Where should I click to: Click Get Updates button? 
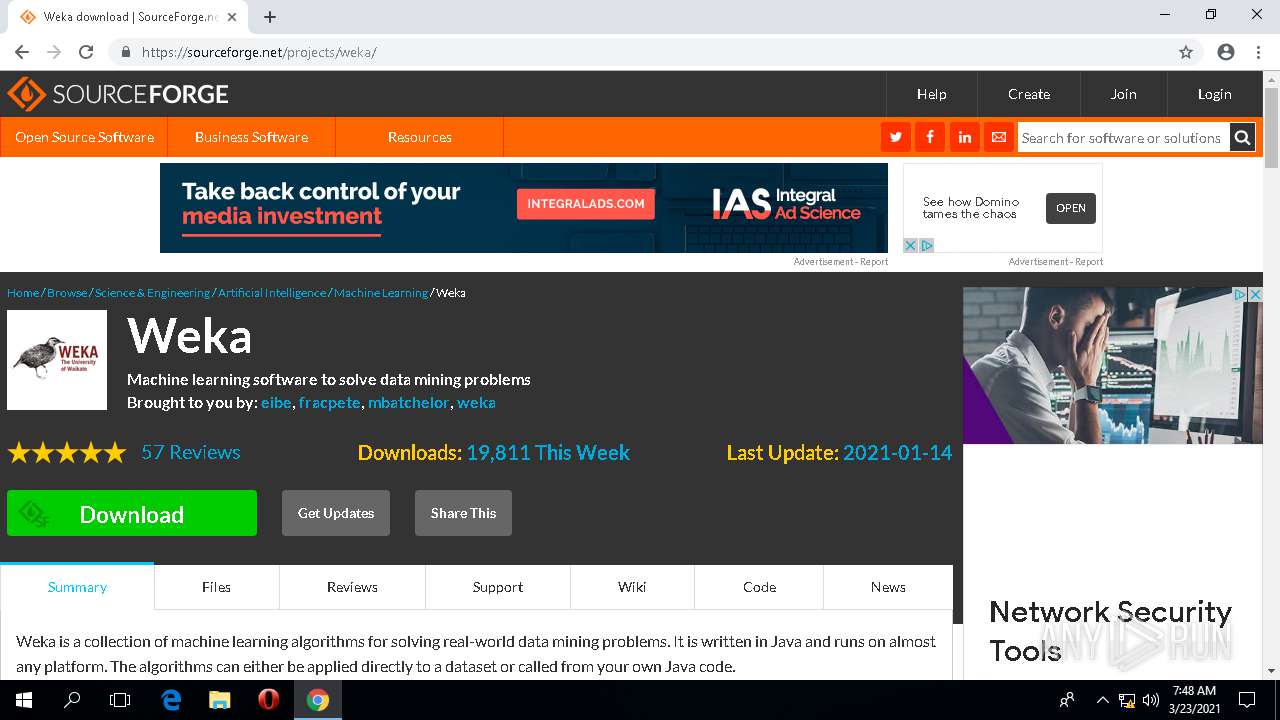coord(336,513)
